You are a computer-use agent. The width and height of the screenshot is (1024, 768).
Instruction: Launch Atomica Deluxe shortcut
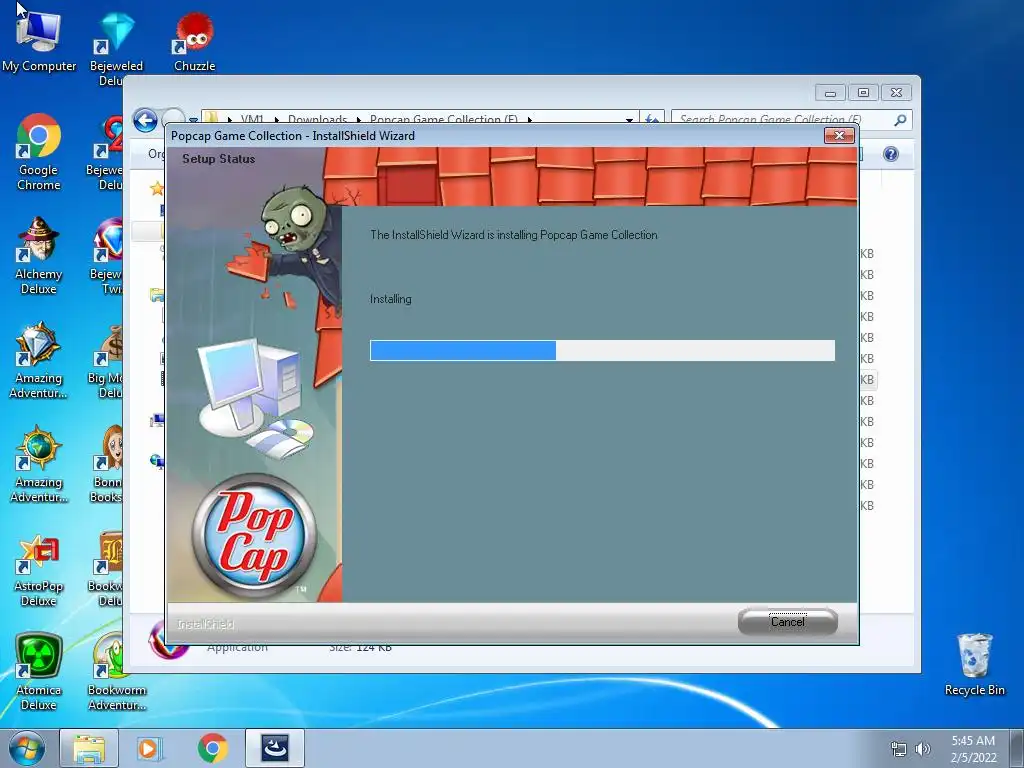tap(39, 671)
